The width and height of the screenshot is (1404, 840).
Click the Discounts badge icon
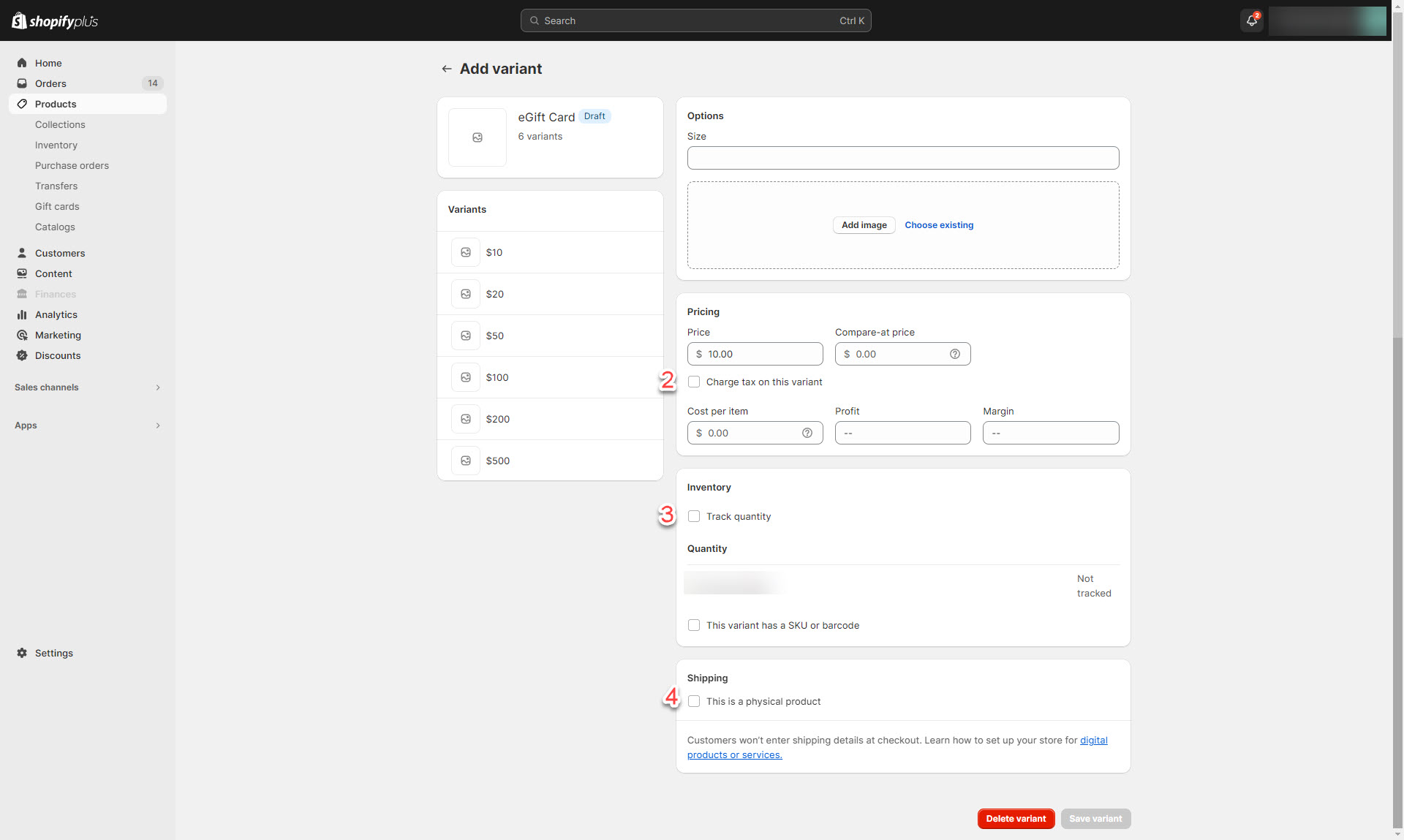[x=22, y=355]
